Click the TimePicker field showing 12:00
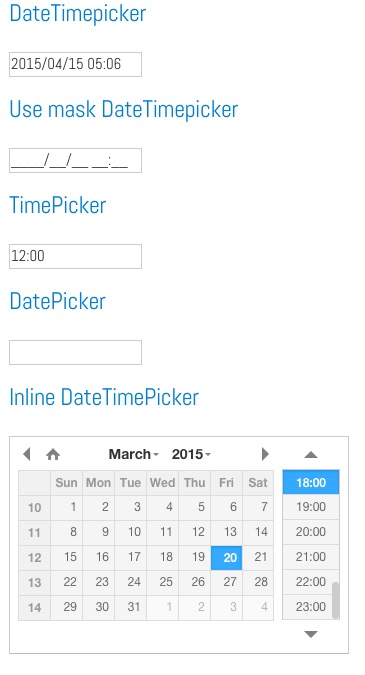Screen dimensions: 365x675 pyautogui.click(x=75, y=256)
